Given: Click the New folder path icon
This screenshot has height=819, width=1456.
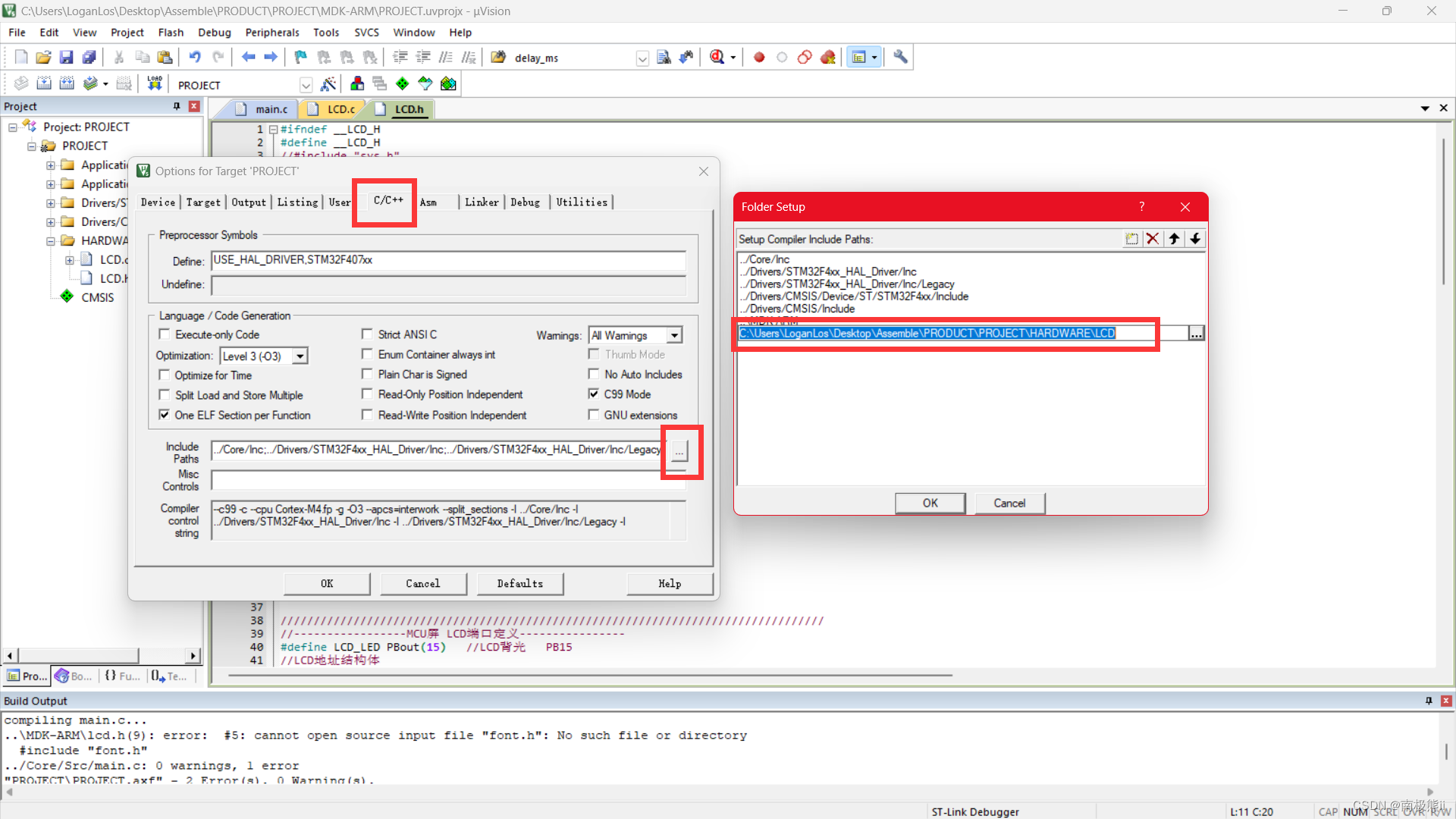Looking at the screenshot, I should pos(1131,239).
